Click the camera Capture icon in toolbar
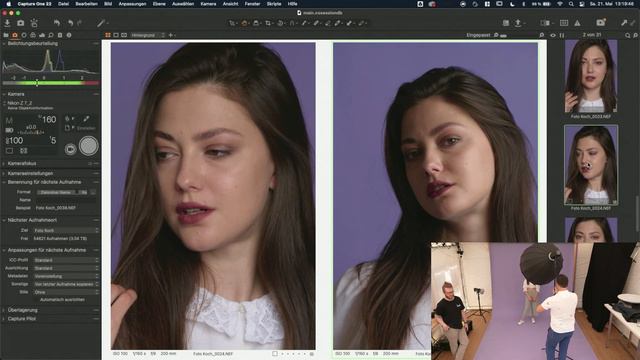Viewport: 640px width, 360px height. (20, 23)
